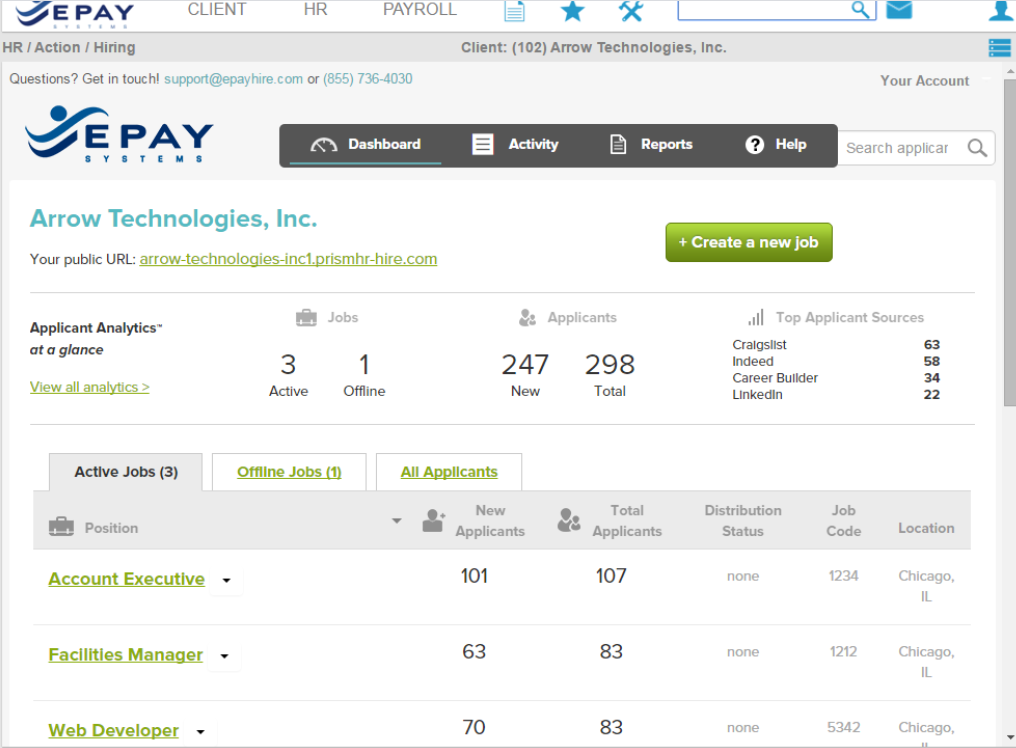Expand the Position column sort dropdown
The image size is (1016, 748).
click(396, 520)
